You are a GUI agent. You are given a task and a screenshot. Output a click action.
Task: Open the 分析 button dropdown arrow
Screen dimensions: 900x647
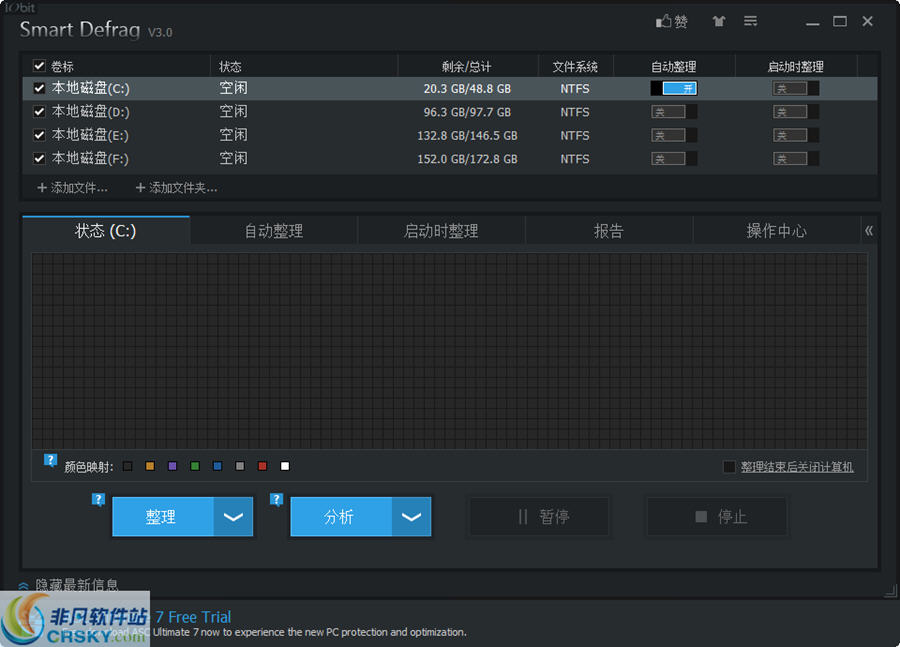(410, 517)
